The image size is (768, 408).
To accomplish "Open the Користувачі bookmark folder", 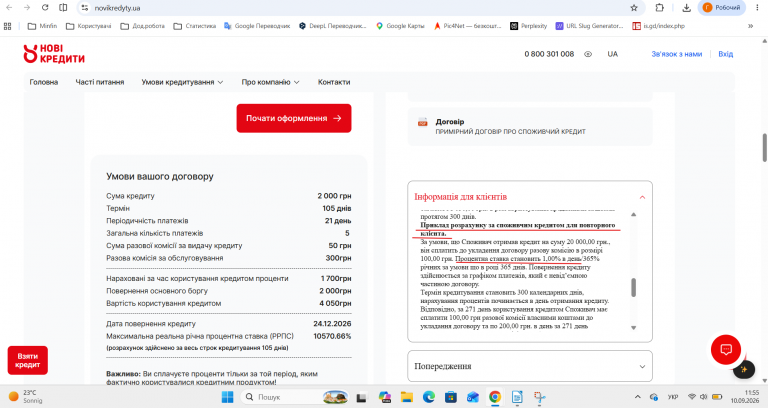I will tap(89, 26).
